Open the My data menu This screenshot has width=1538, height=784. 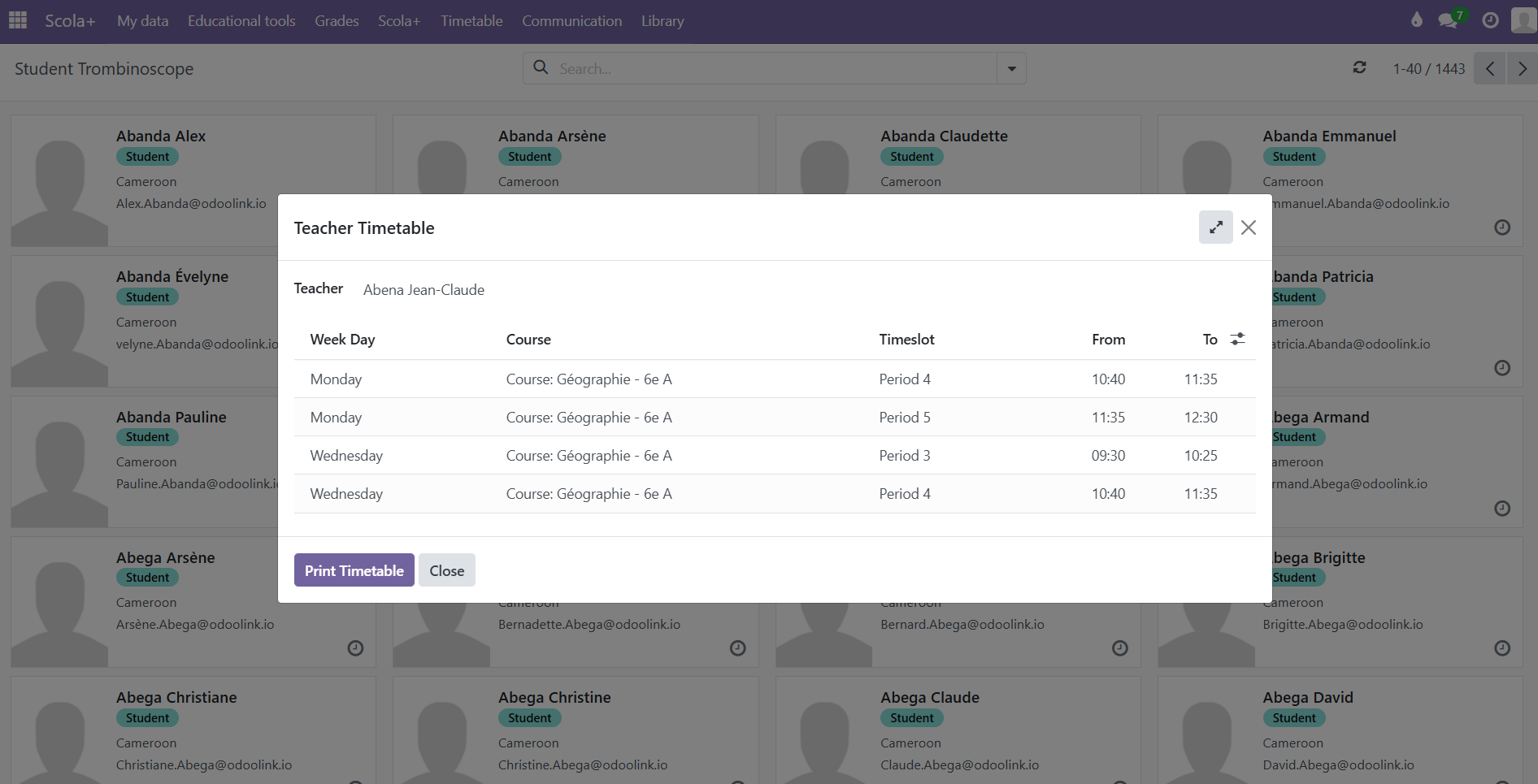coord(143,21)
